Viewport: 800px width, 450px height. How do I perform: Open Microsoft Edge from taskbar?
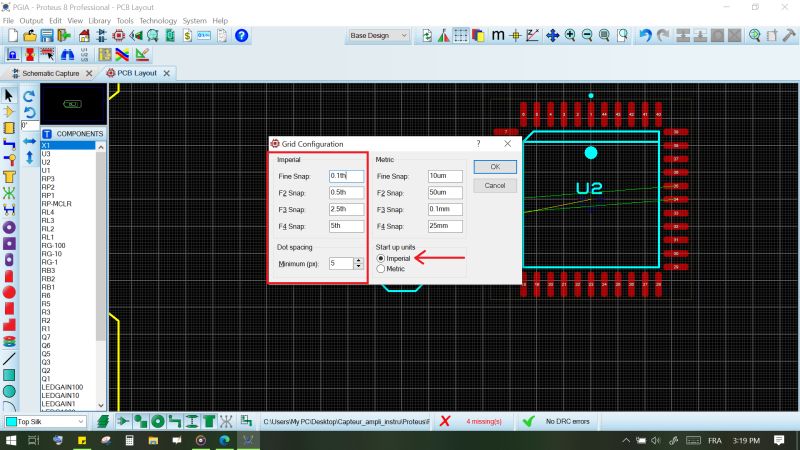[x=224, y=440]
